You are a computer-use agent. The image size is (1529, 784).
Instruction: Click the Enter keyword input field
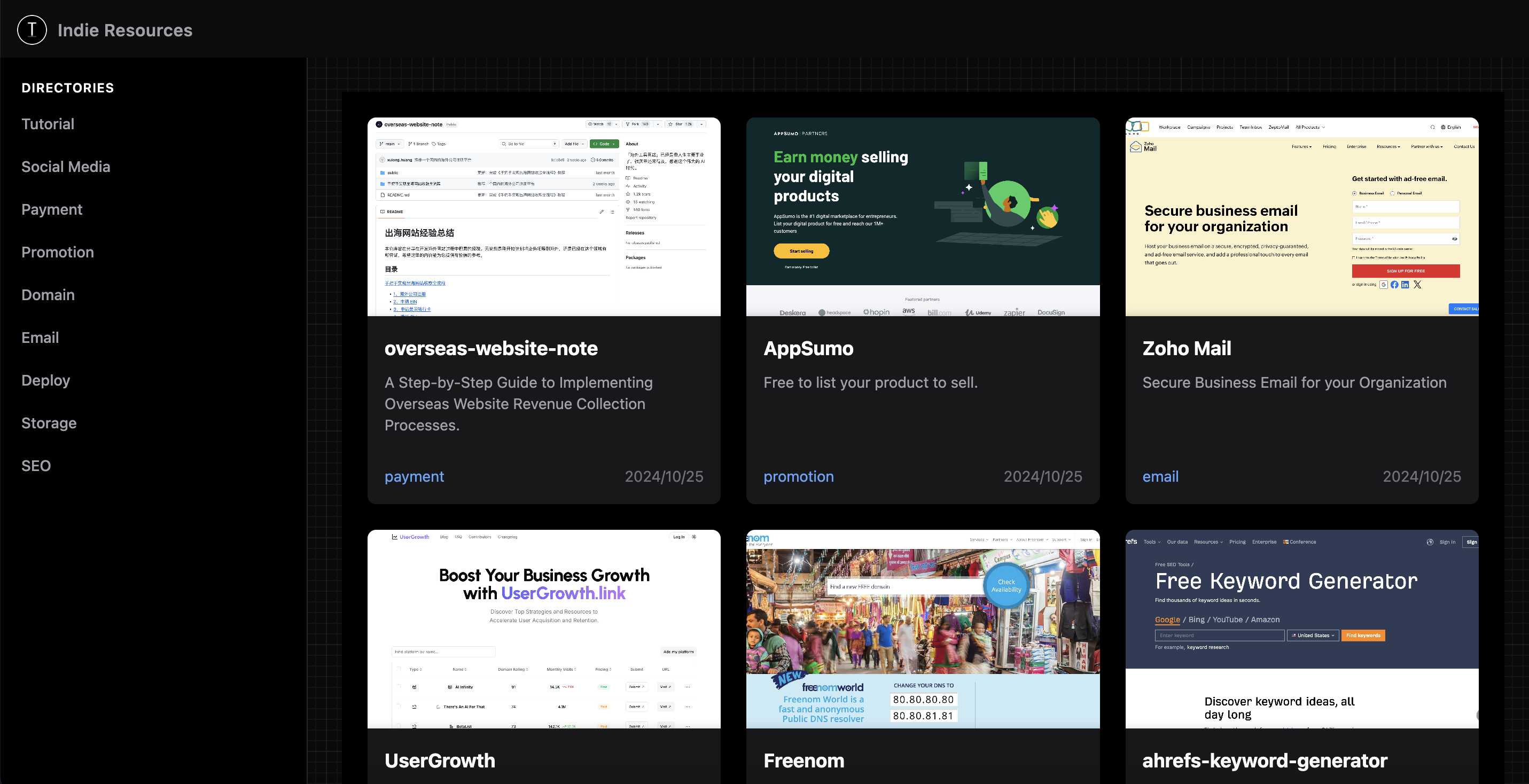[x=1219, y=635]
